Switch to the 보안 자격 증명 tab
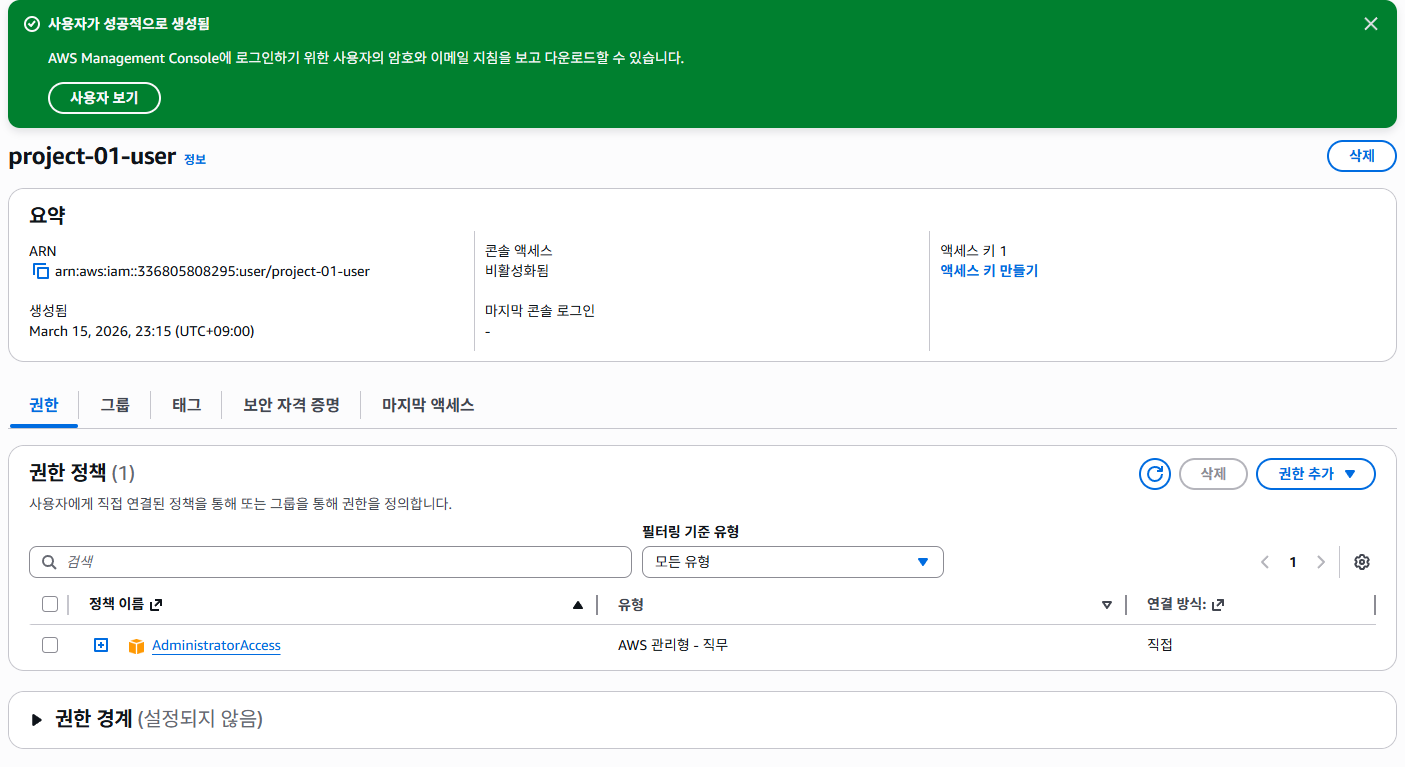The image size is (1405, 767). coord(291,405)
